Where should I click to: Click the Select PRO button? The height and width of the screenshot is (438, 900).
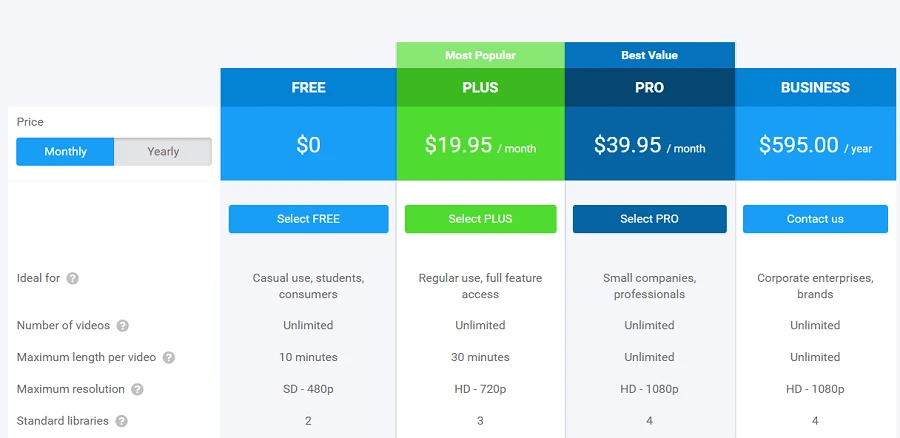(649, 219)
